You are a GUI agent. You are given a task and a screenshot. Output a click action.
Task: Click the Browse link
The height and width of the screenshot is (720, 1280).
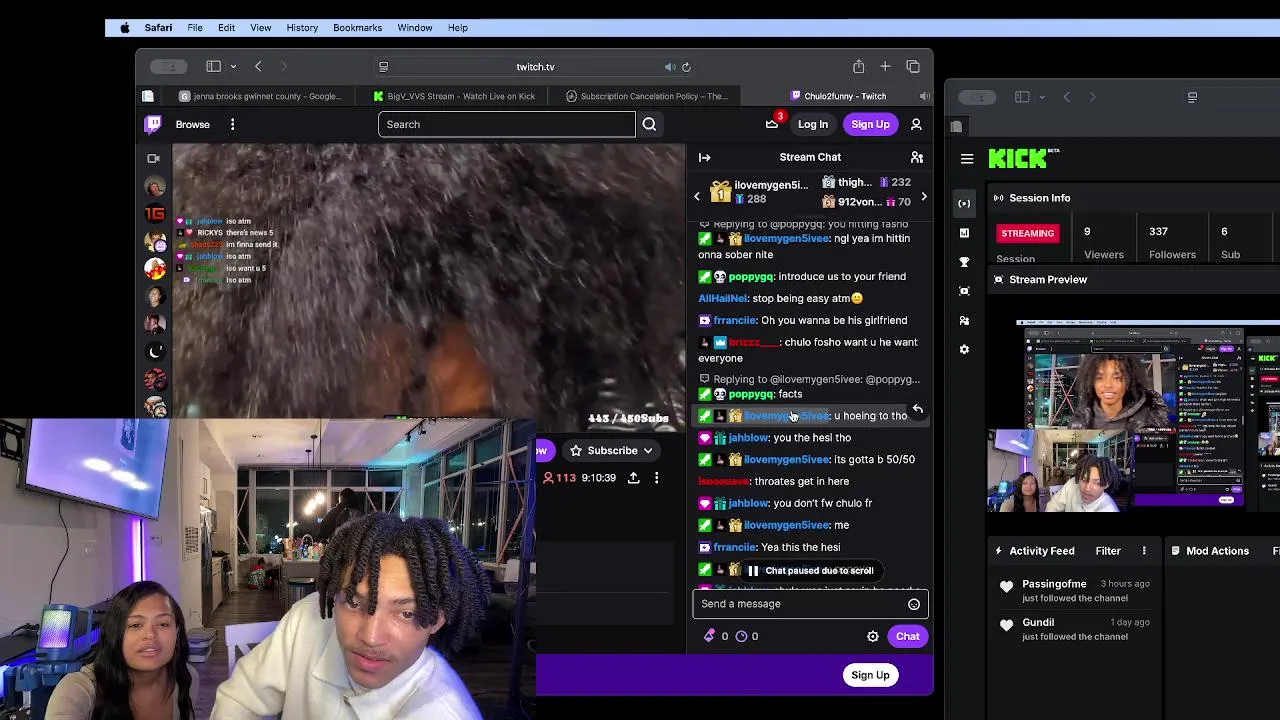coord(193,124)
